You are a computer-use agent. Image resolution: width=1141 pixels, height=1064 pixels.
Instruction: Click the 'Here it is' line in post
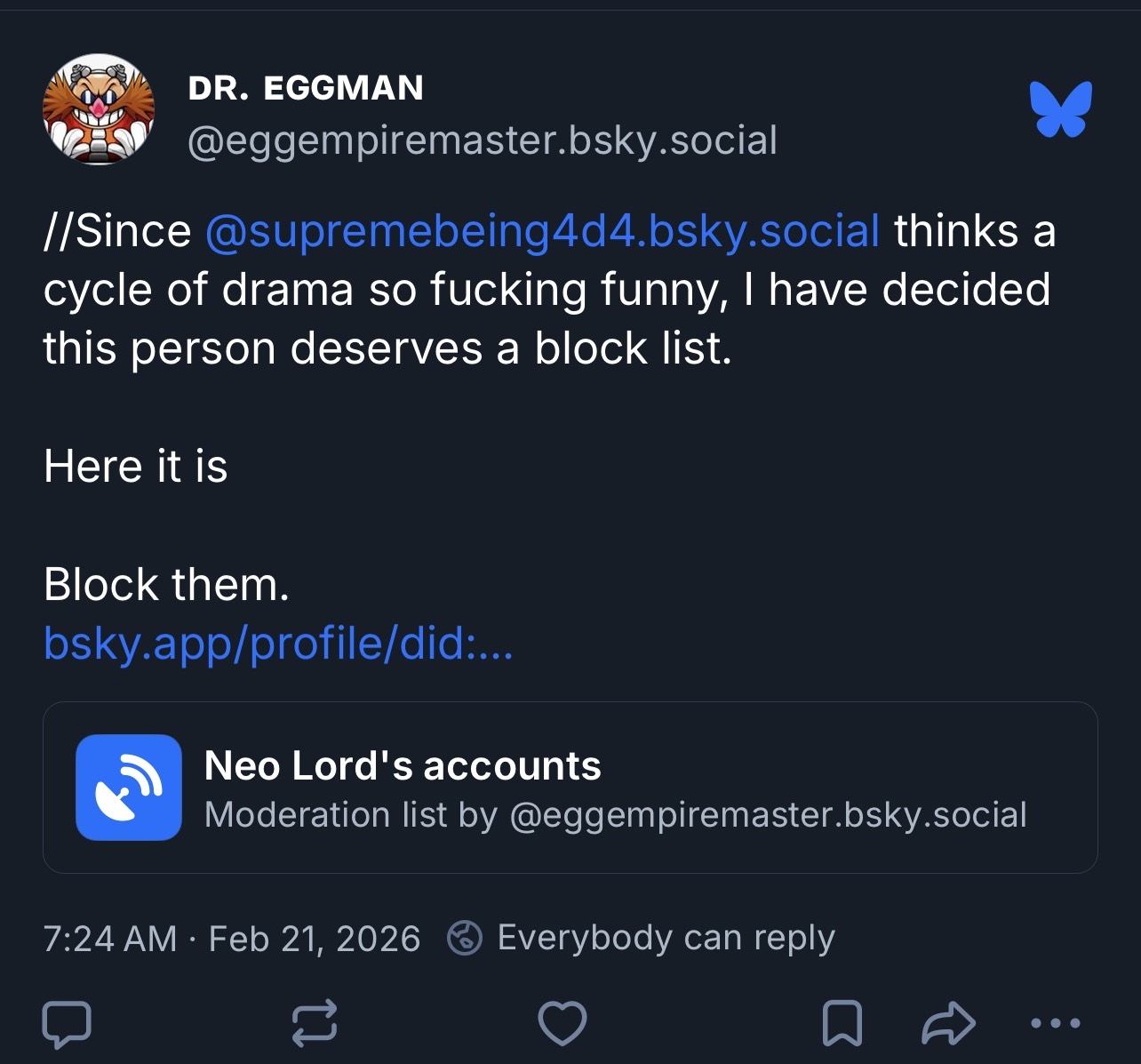click(136, 467)
